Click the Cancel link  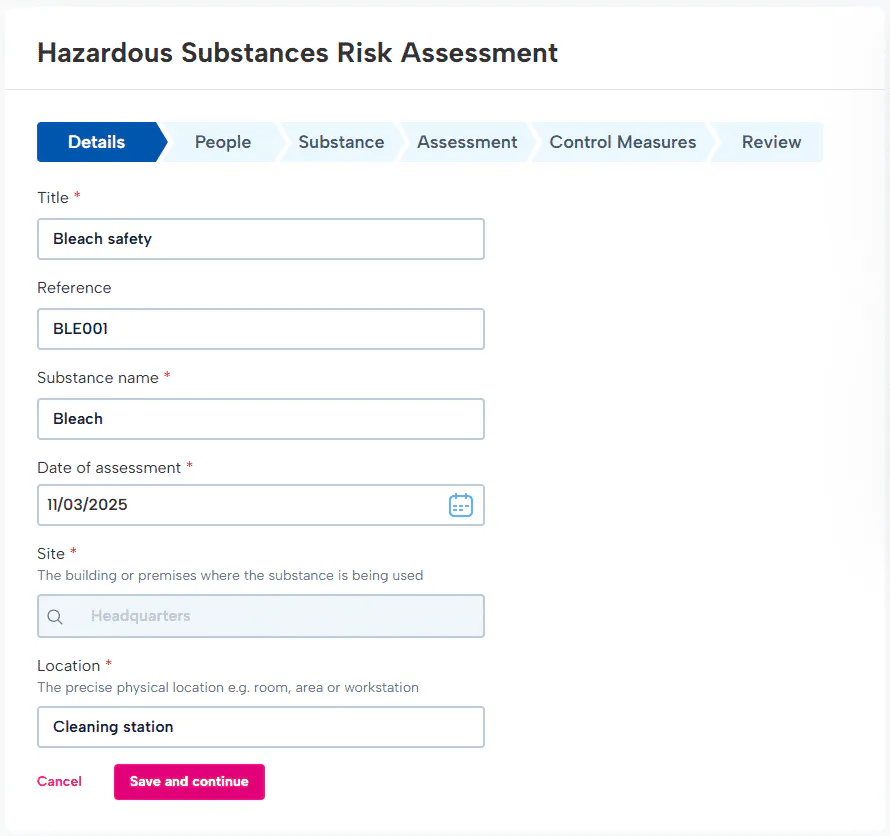[59, 782]
